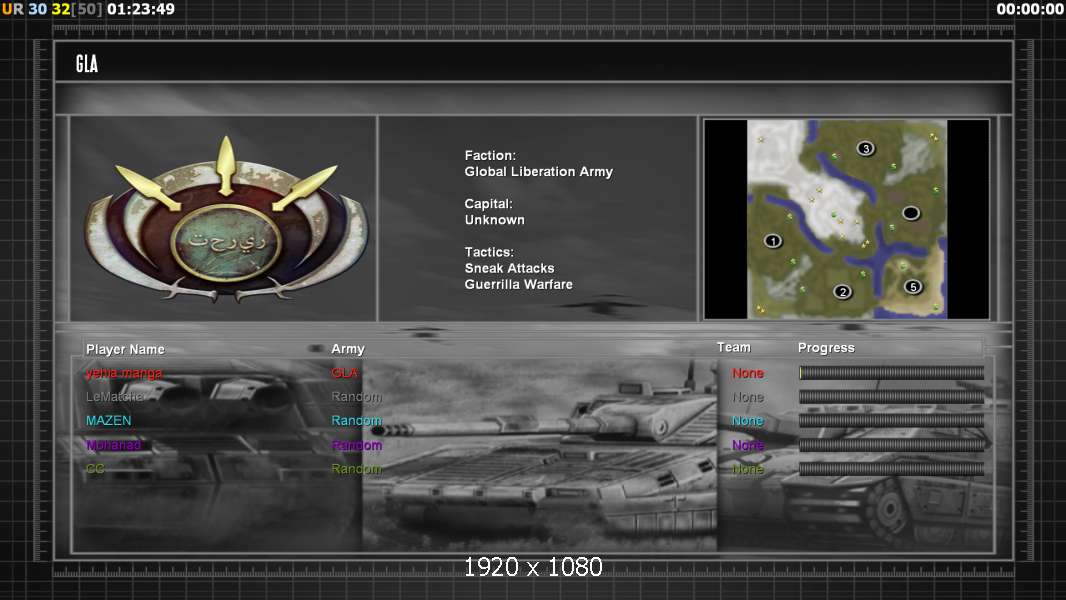
Task: Click the Progress column header
Action: point(826,348)
